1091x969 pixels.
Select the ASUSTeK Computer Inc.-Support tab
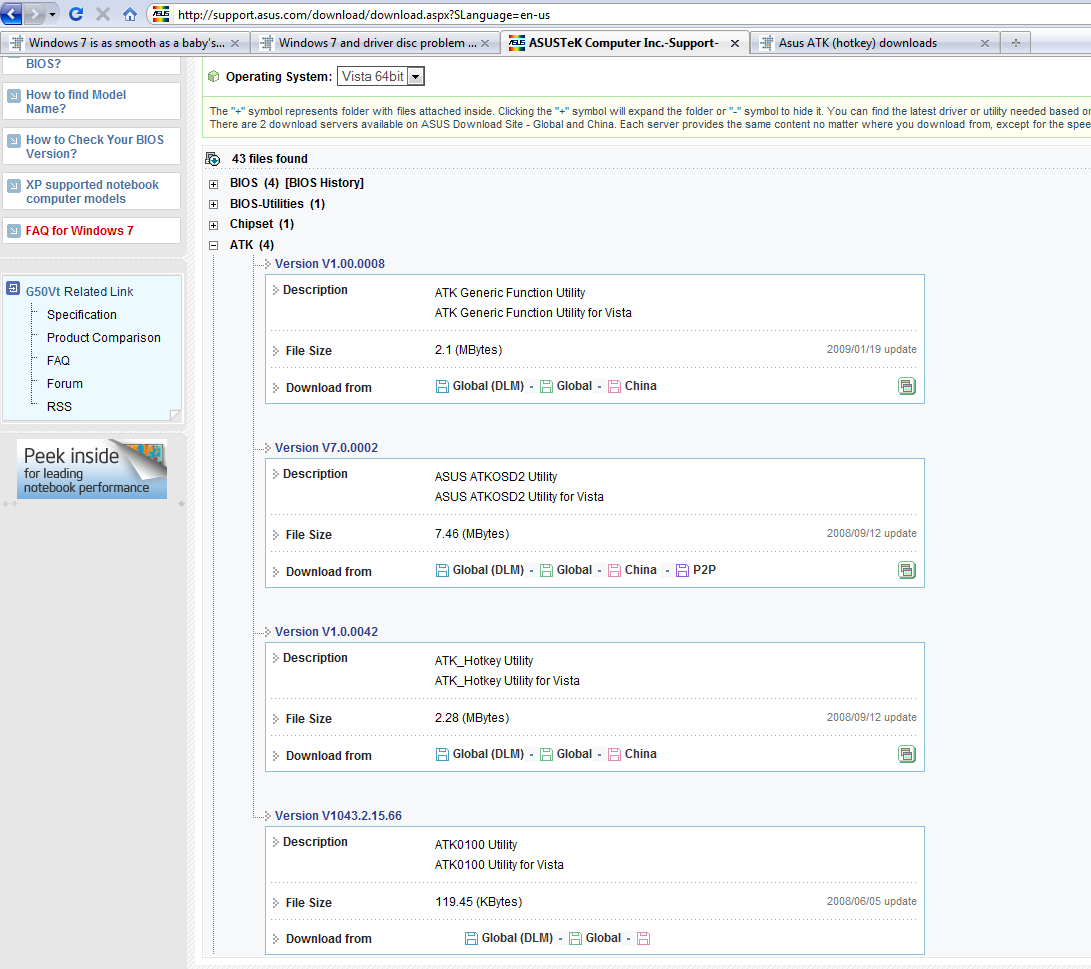point(625,43)
